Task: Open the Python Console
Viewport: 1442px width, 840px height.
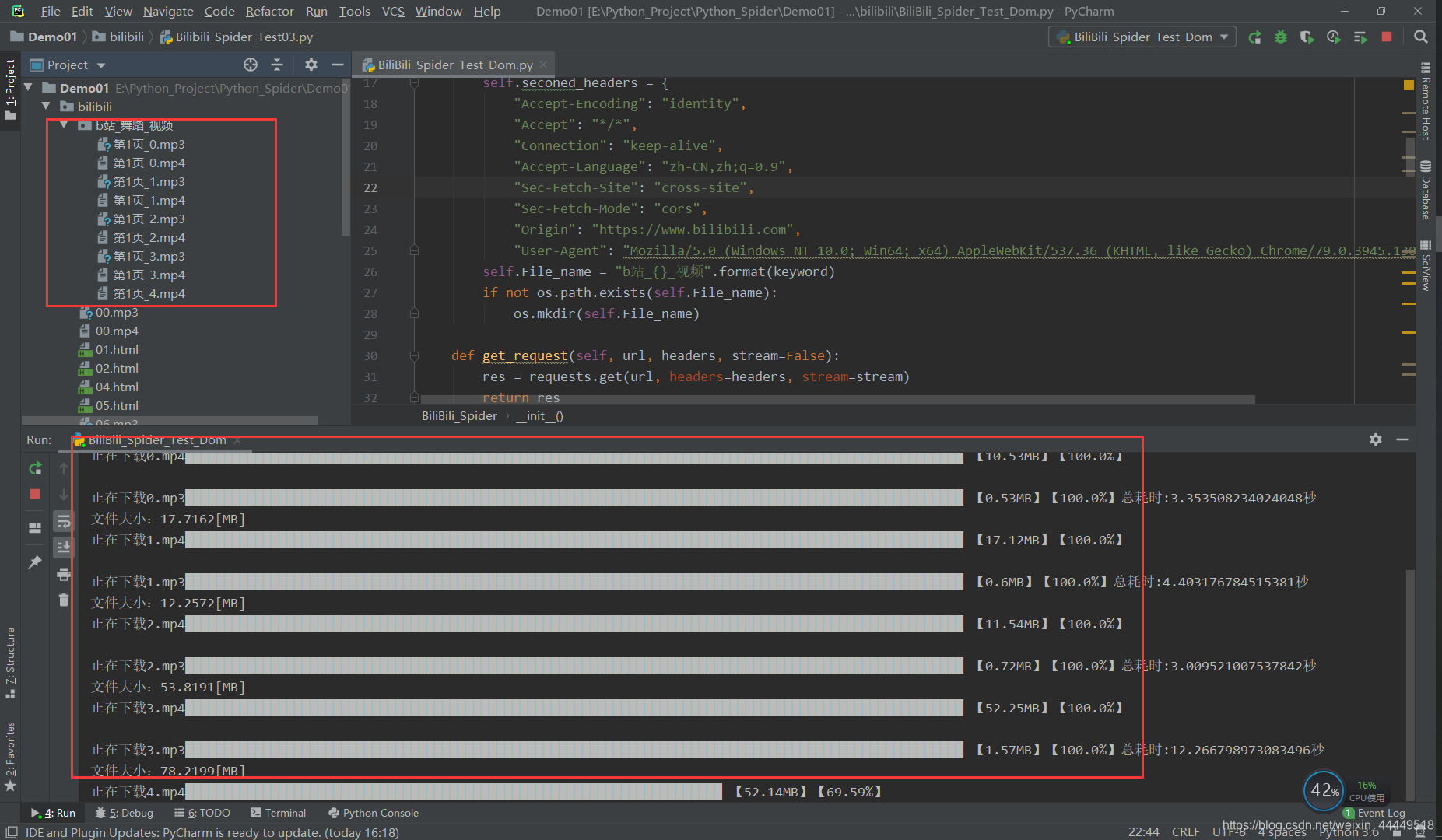Action: [374, 813]
